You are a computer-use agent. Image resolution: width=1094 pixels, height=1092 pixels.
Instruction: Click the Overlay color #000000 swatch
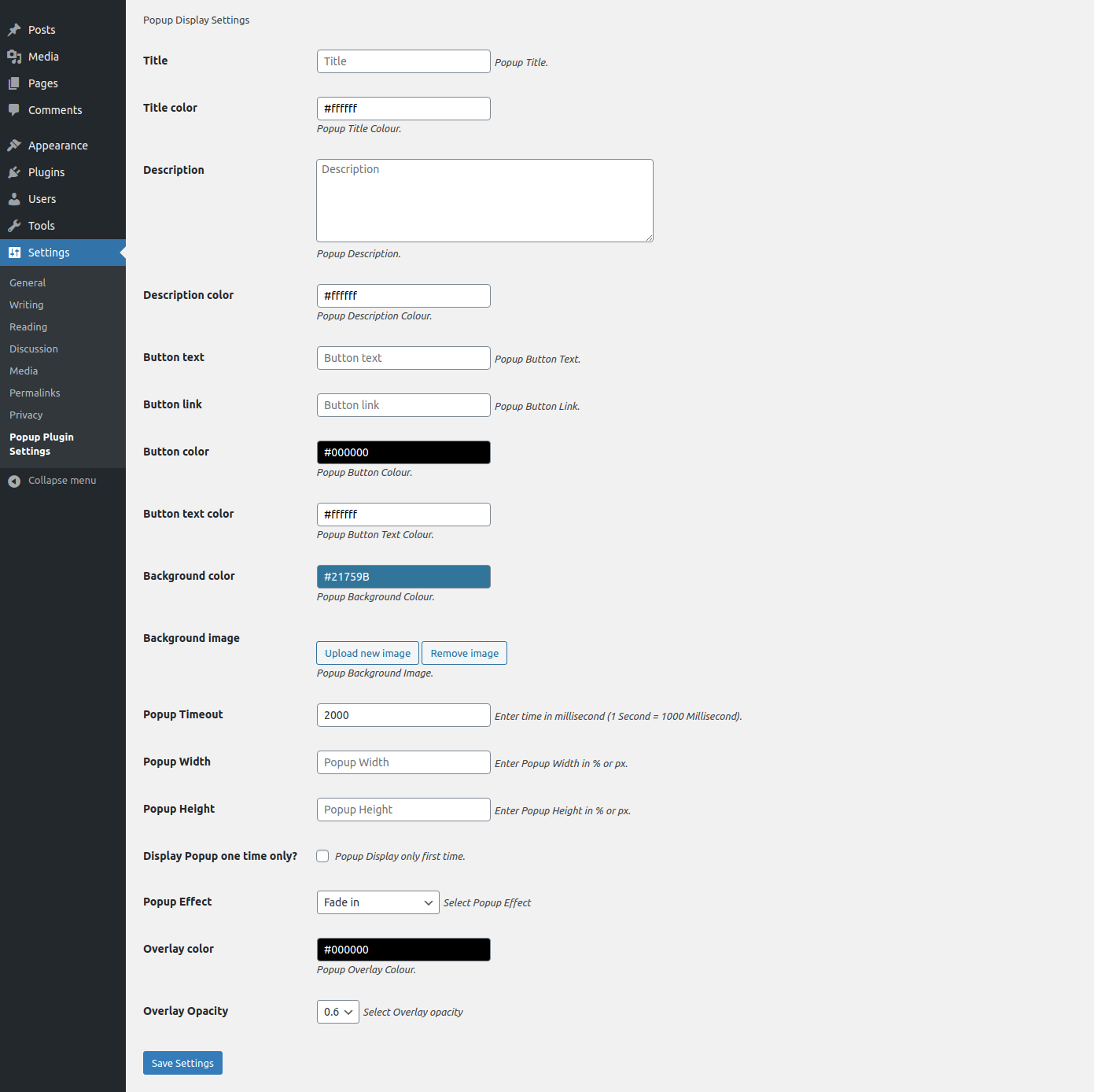click(403, 950)
